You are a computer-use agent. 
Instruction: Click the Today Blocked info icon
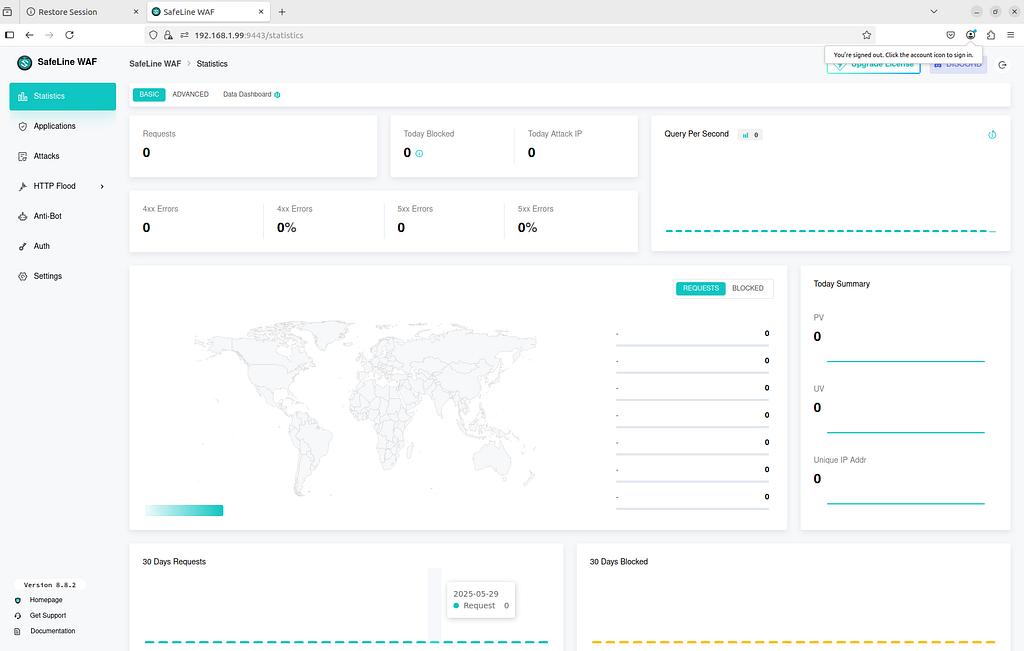click(419, 154)
